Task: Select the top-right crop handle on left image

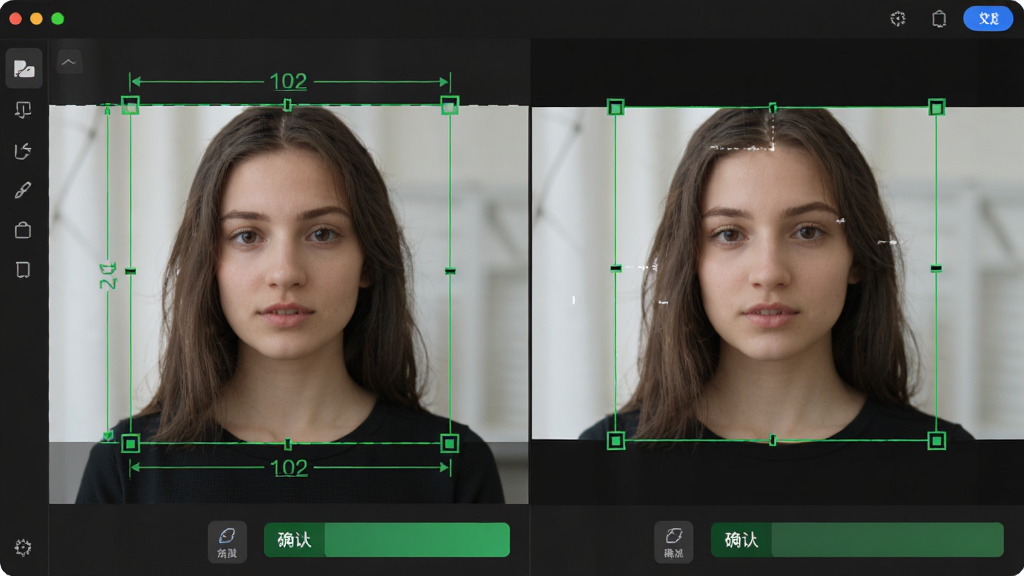Action: (449, 105)
